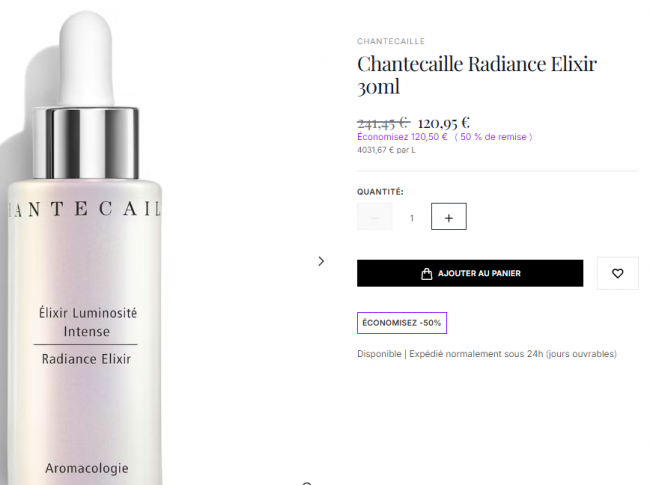Click the shopping bag icon in button

426,274
